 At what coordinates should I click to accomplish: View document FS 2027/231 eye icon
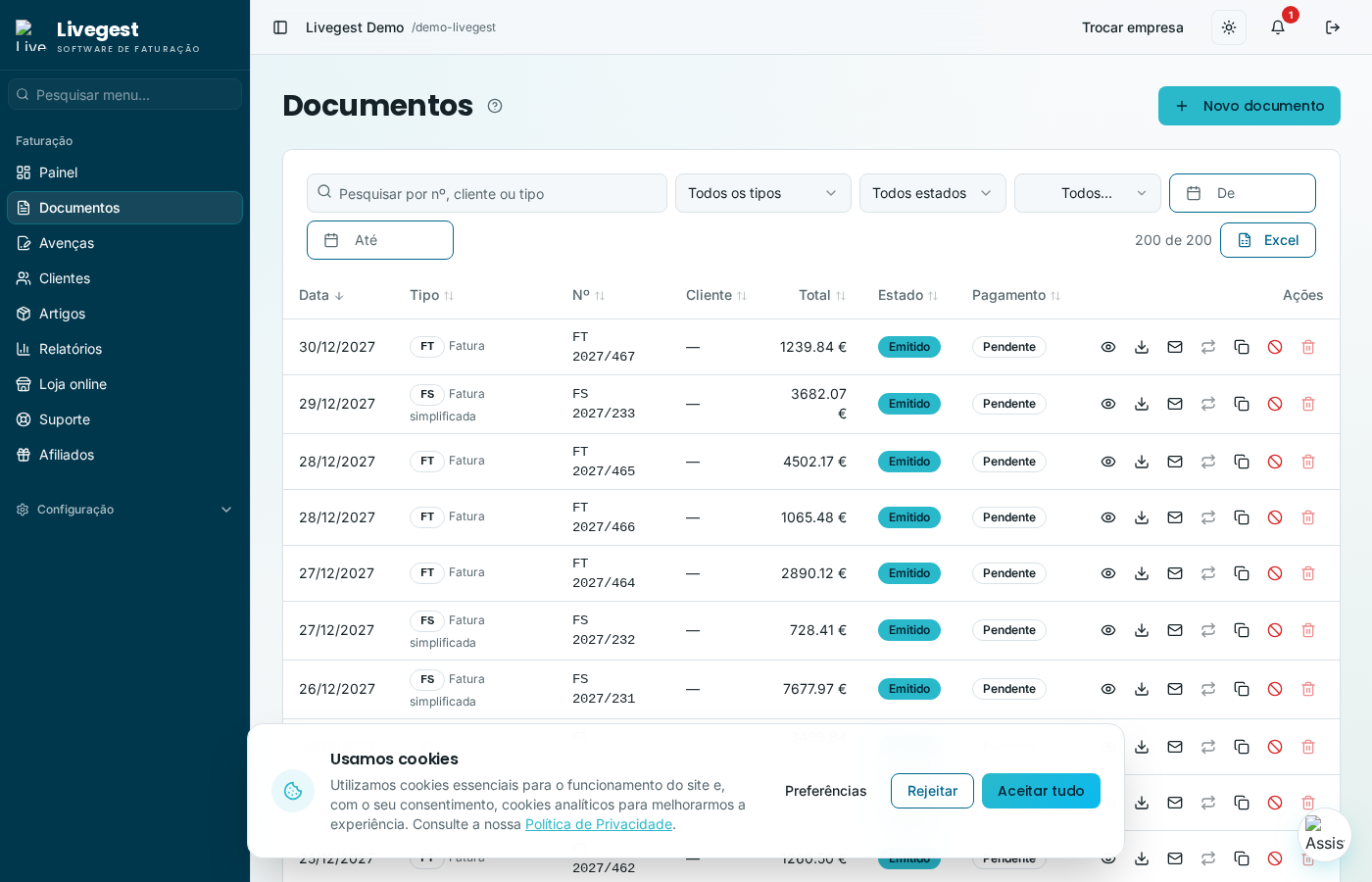1108,689
